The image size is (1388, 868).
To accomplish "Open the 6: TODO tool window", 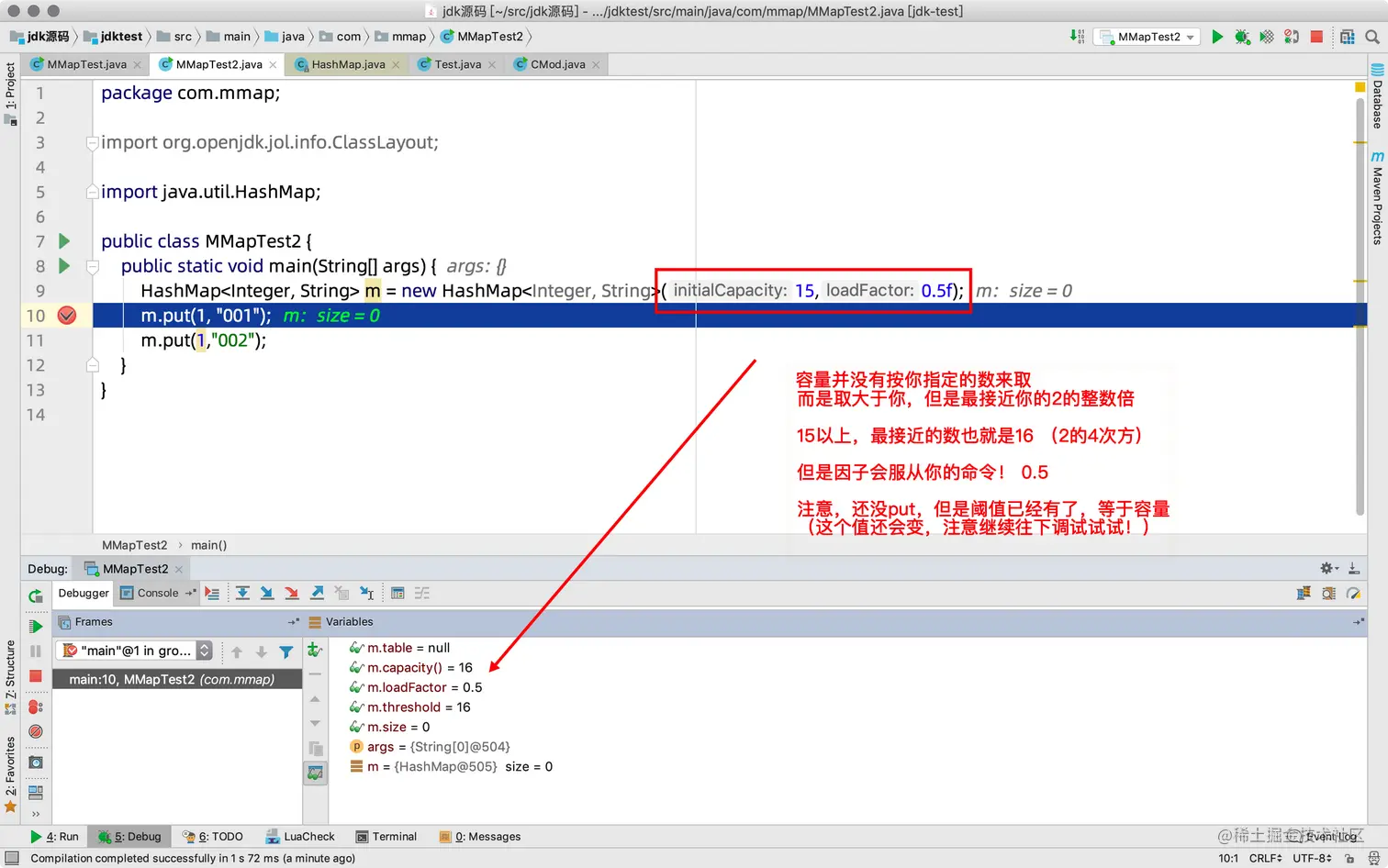I will pos(213,837).
